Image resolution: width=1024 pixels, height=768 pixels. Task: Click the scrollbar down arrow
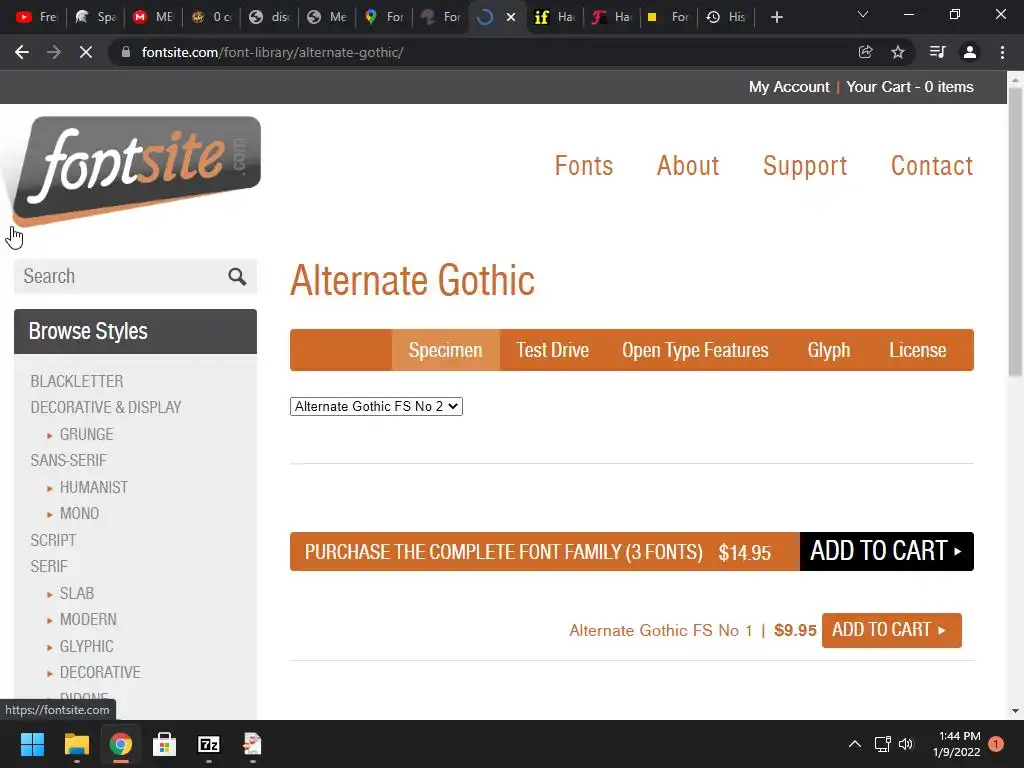coord(1015,711)
